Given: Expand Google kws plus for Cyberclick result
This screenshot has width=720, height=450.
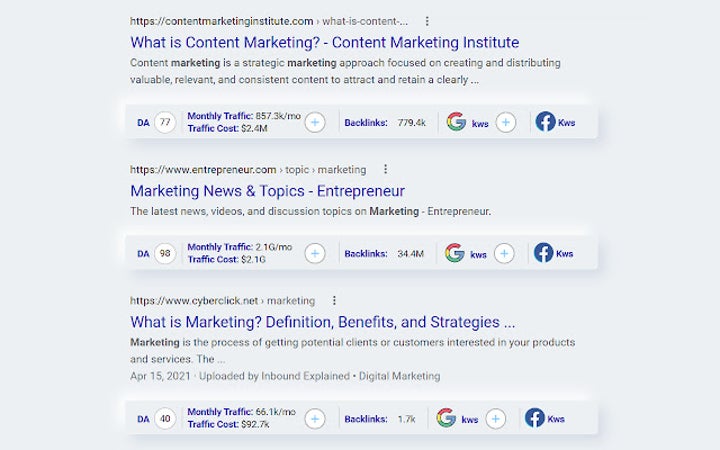Looking at the screenshot, I should [x=495, y=418].
